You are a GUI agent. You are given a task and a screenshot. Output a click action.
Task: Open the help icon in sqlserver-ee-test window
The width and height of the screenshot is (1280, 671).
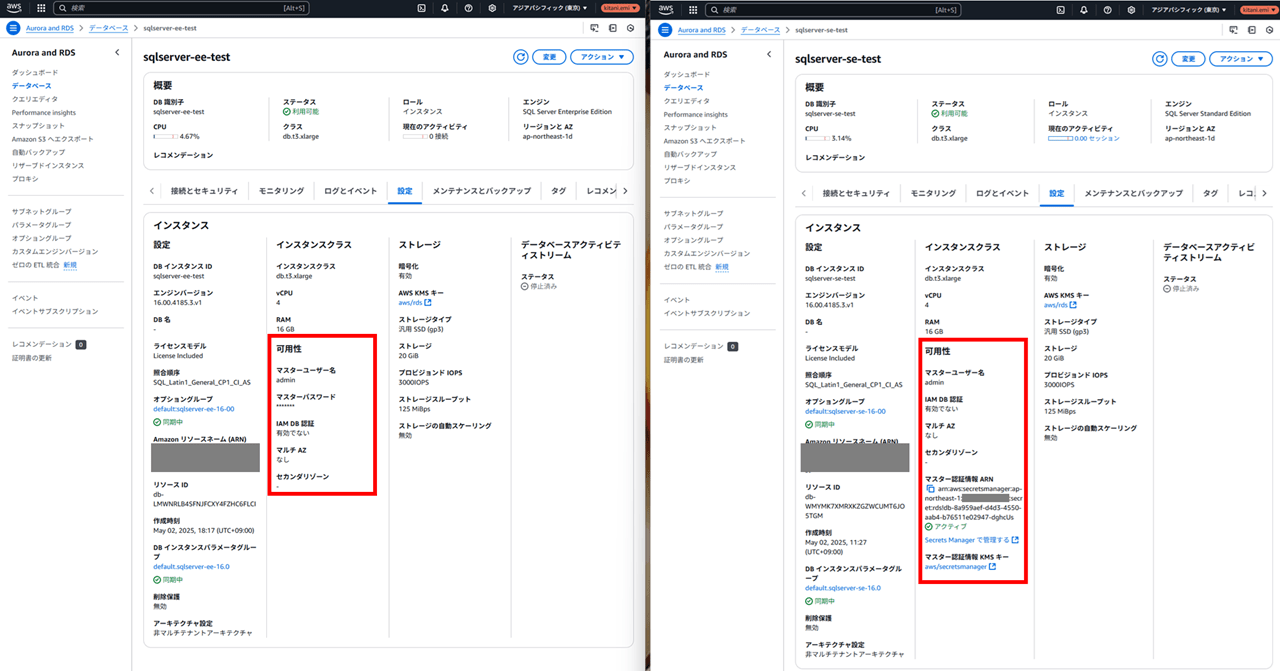coord(469,8)
